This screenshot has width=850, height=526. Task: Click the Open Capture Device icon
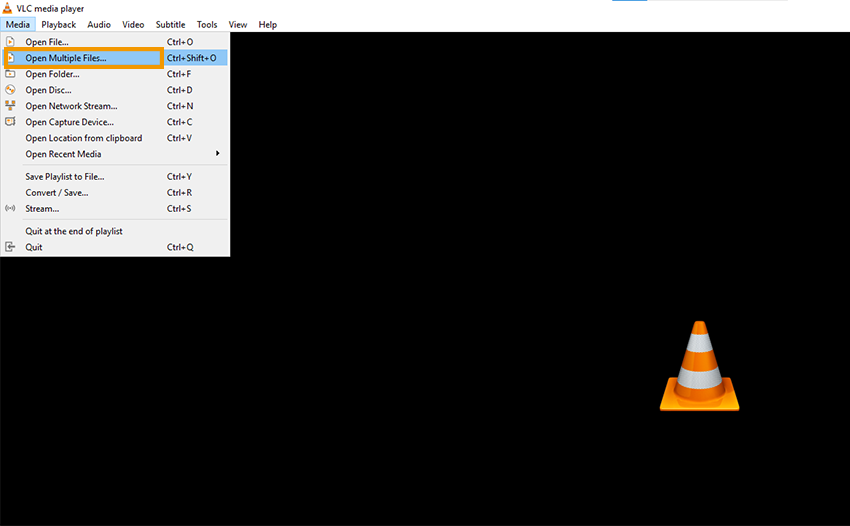click(x=10, y=121)
